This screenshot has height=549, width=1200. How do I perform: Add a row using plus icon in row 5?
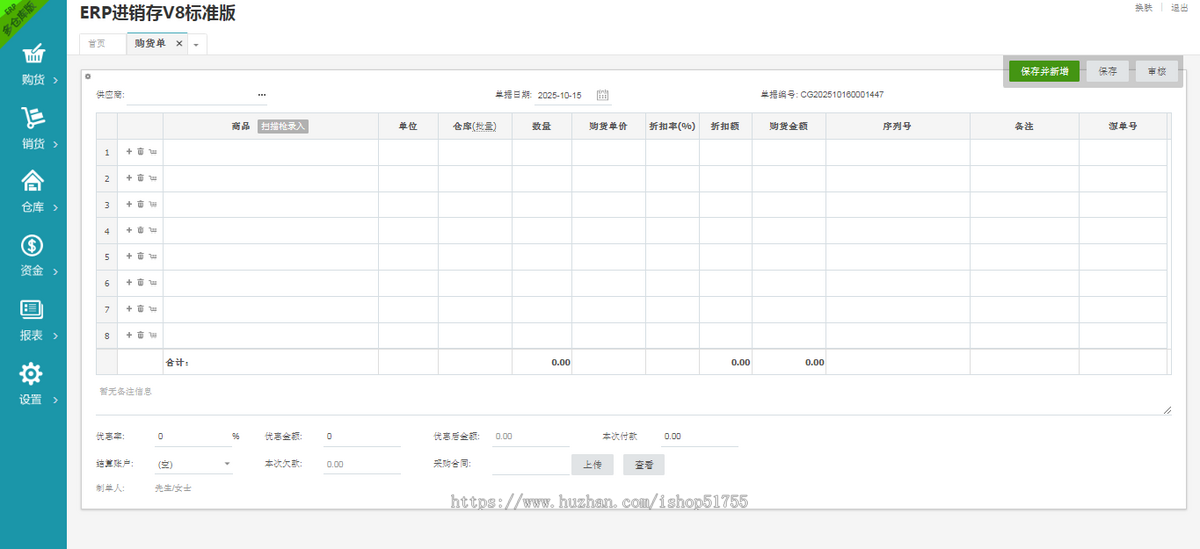click(129, 256)
